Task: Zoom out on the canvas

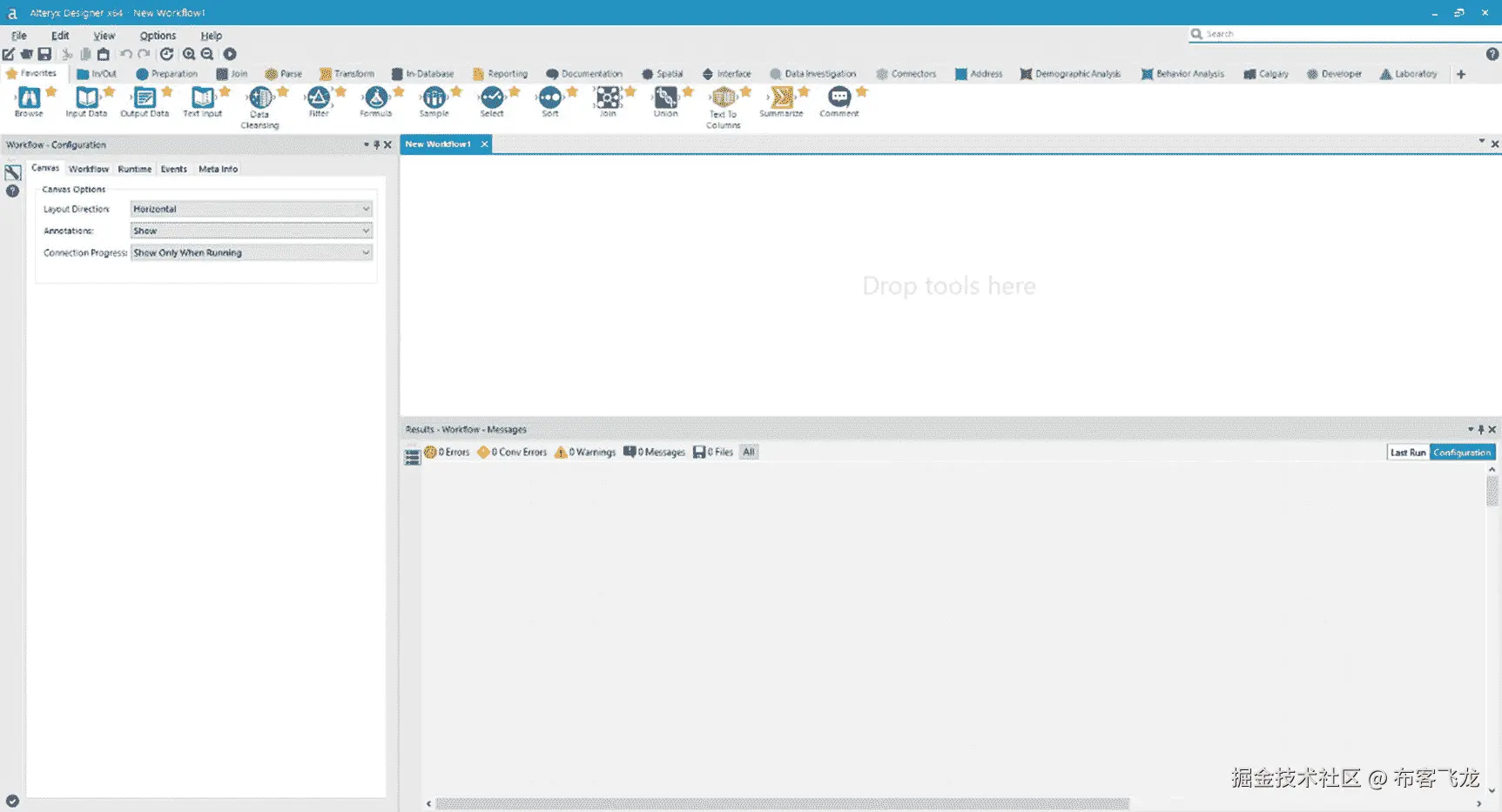Action: 207,54
